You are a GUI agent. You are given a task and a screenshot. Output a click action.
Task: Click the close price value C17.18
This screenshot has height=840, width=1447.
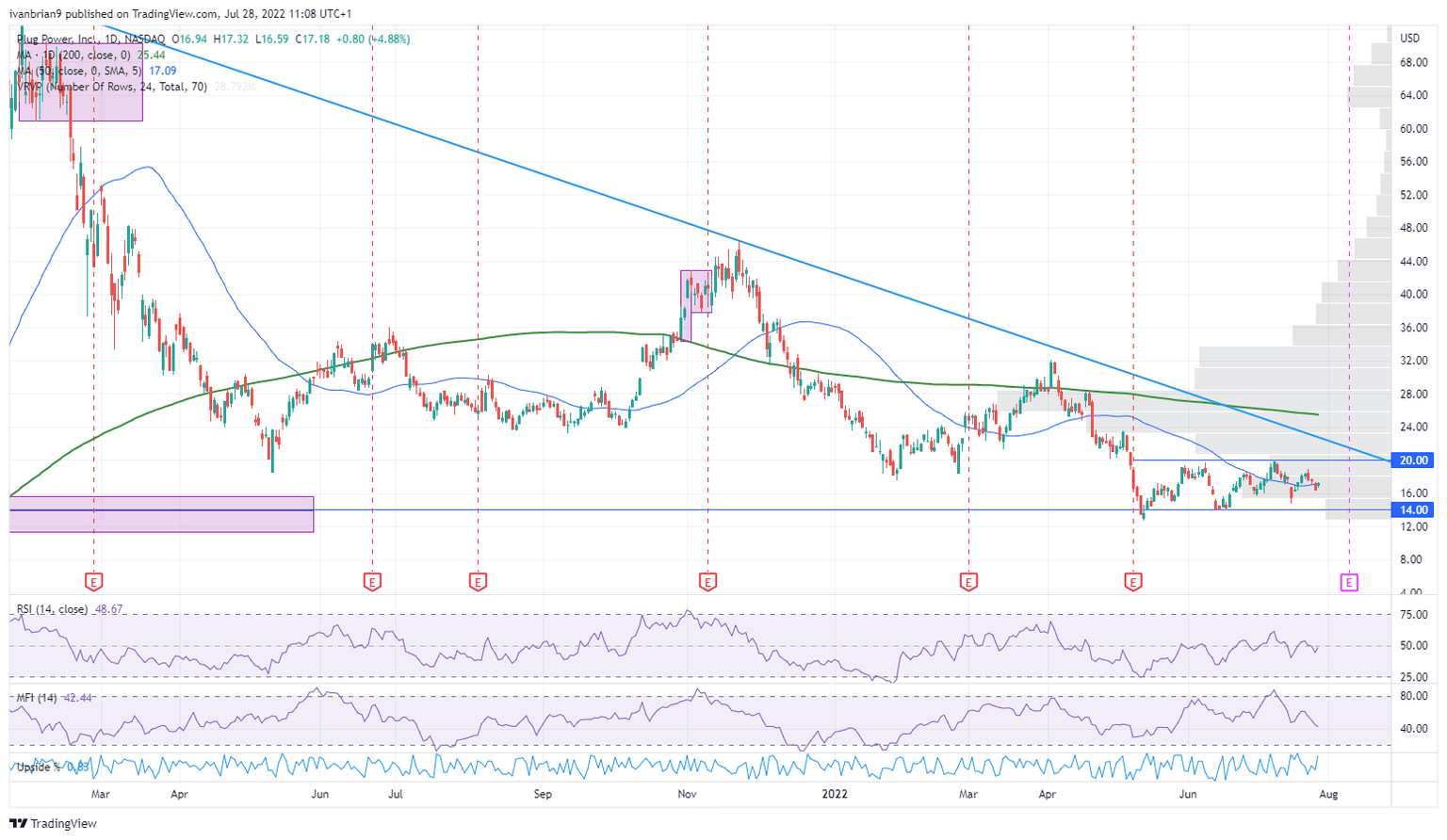(x=313, y=40)
